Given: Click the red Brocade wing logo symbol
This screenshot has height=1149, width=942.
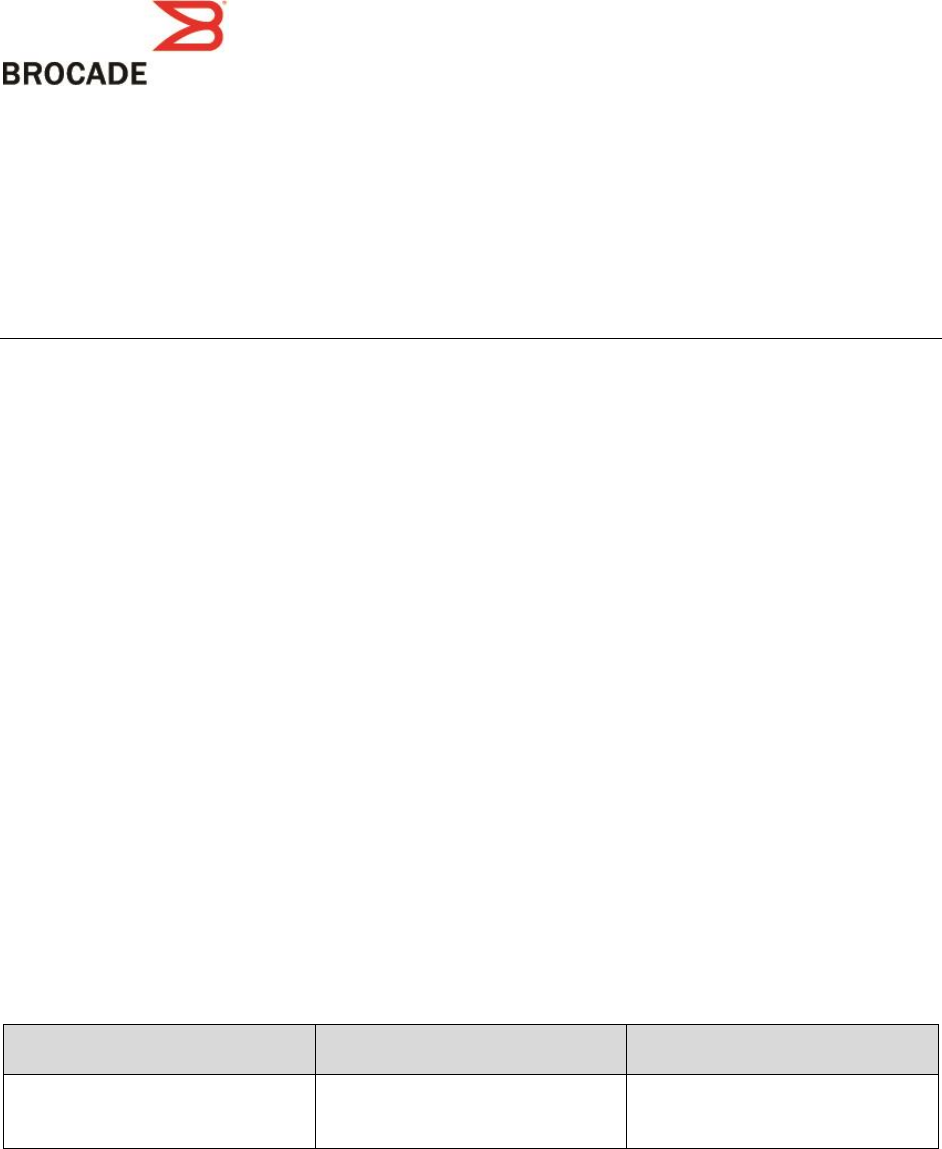Looking at the screenshot, I should coord(188,26).
